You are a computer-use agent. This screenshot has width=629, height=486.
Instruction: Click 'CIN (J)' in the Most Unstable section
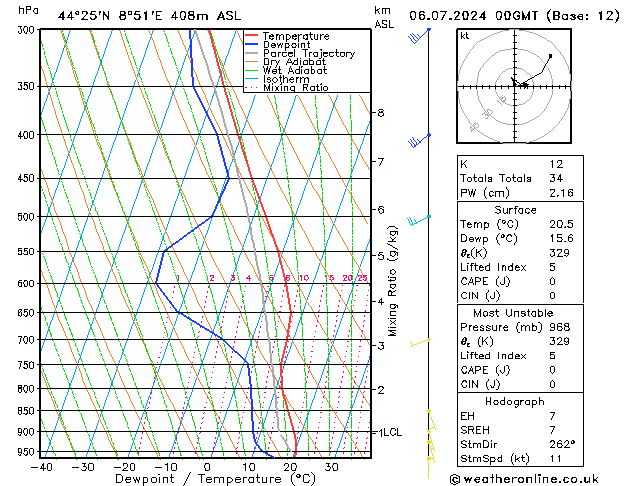coord(480,385)
